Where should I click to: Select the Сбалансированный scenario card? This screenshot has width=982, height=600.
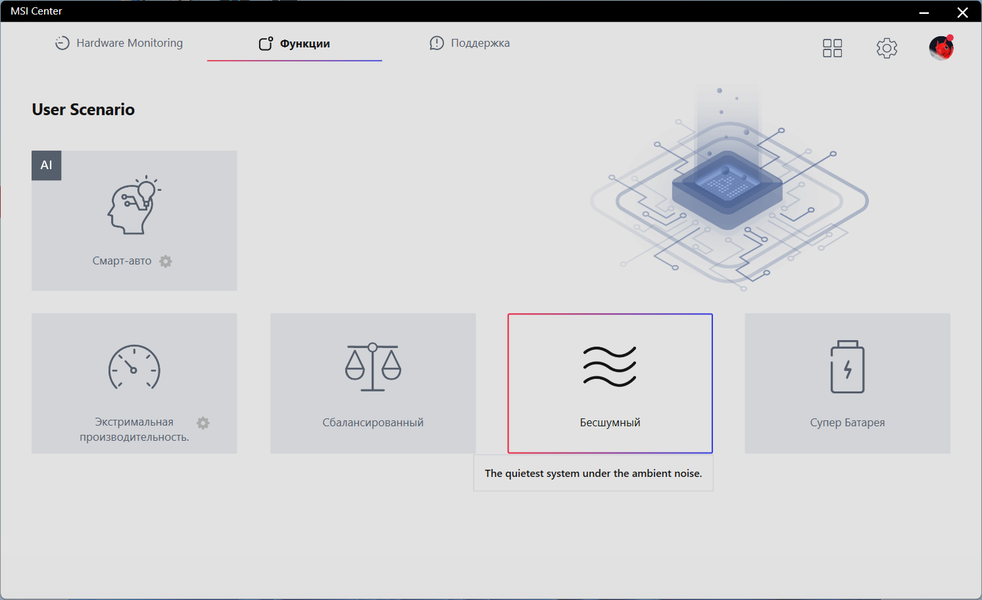(x=373, y=383)
